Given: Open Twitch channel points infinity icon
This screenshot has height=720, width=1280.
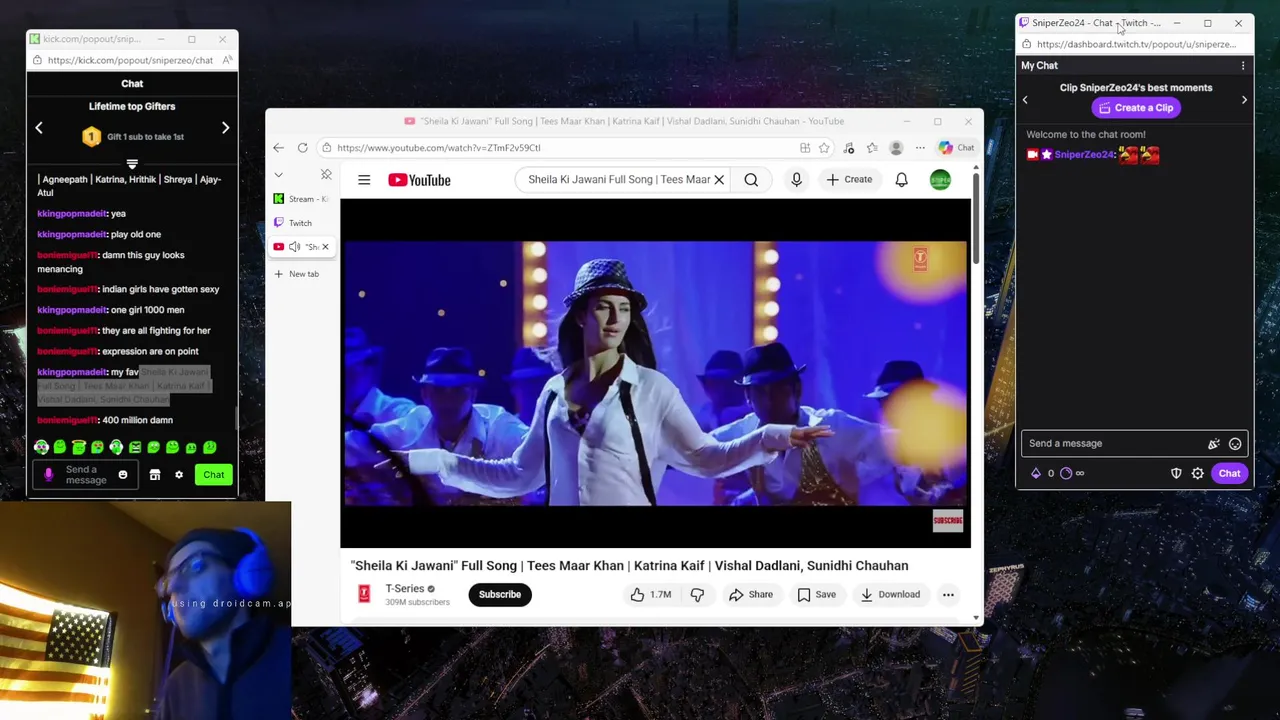Looking at the screenshot, I should click(1066, 474).
